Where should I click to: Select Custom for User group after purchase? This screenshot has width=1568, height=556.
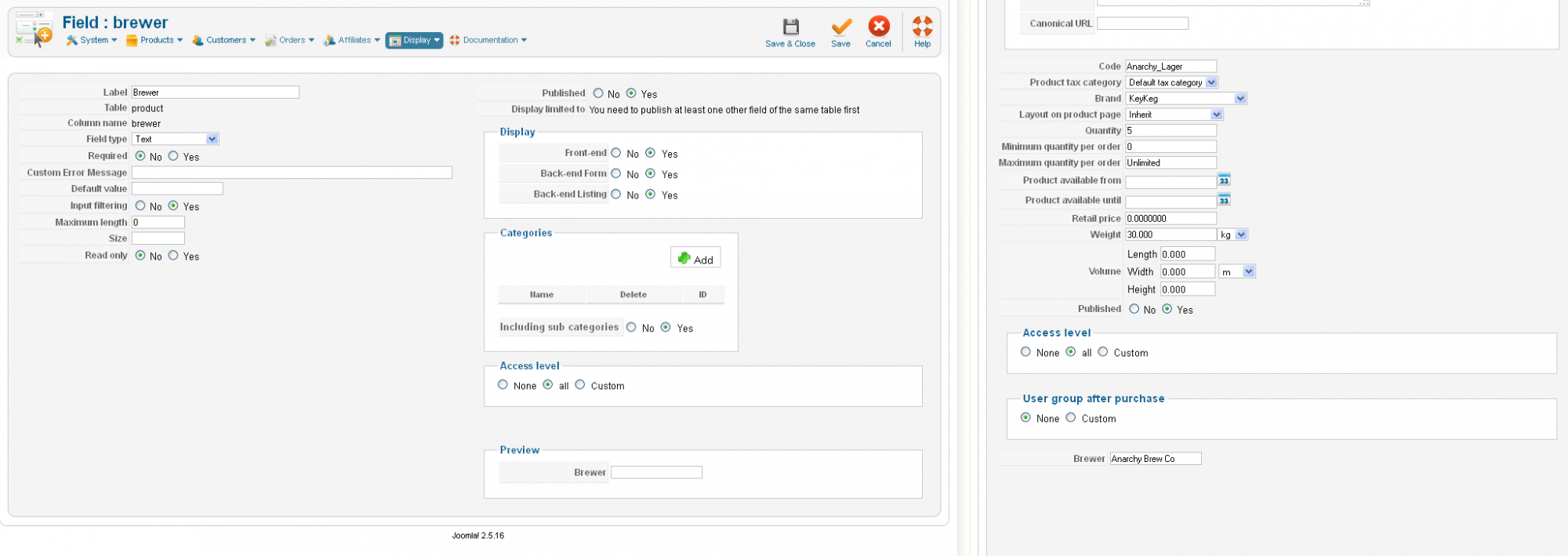(1071, 418)
